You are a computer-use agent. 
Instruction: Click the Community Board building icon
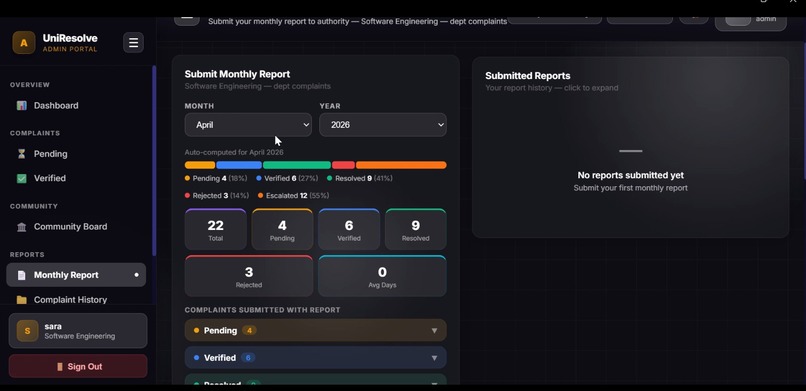[x=22, y=227]
